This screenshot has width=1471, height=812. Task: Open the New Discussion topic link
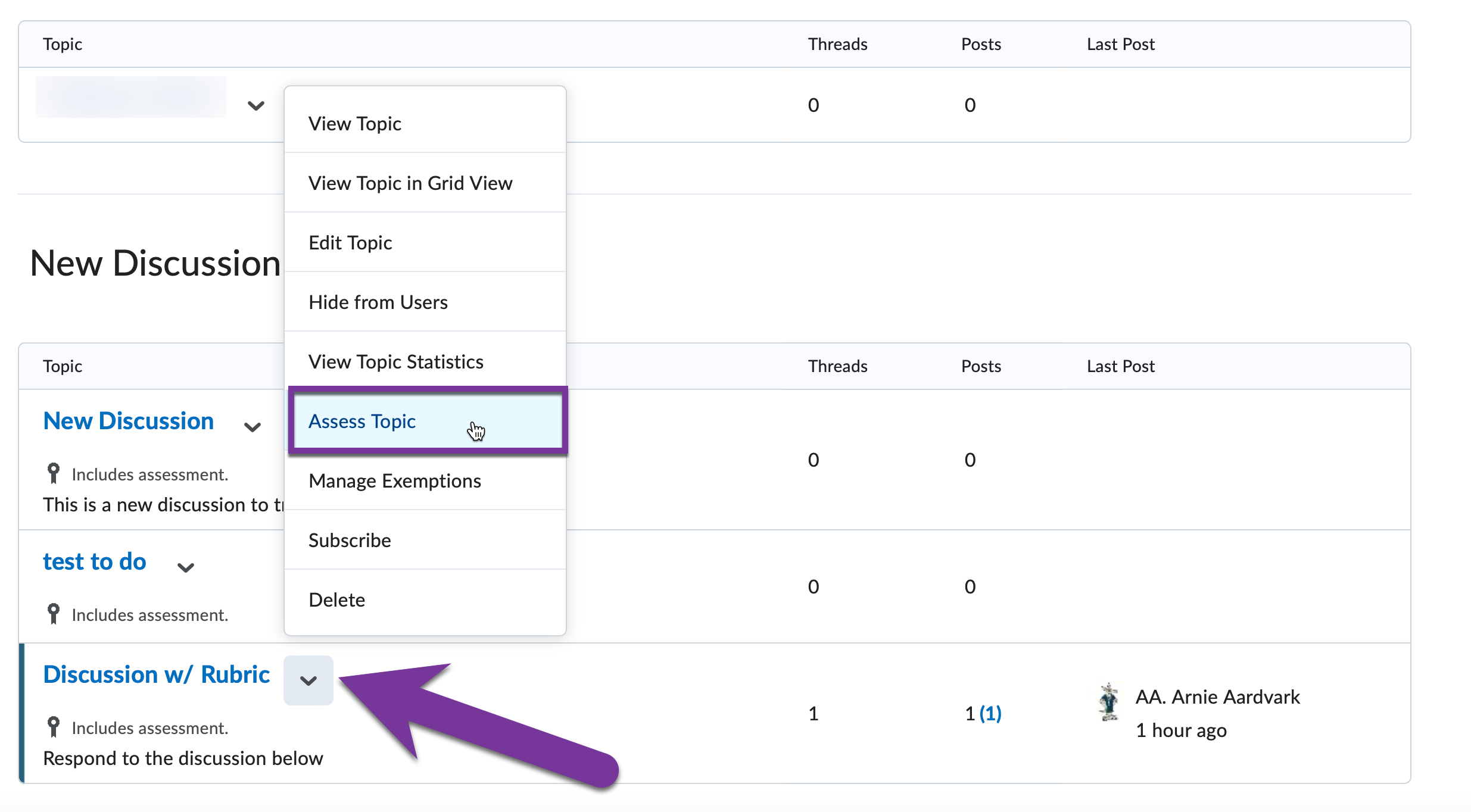click(x=129, y=421)
